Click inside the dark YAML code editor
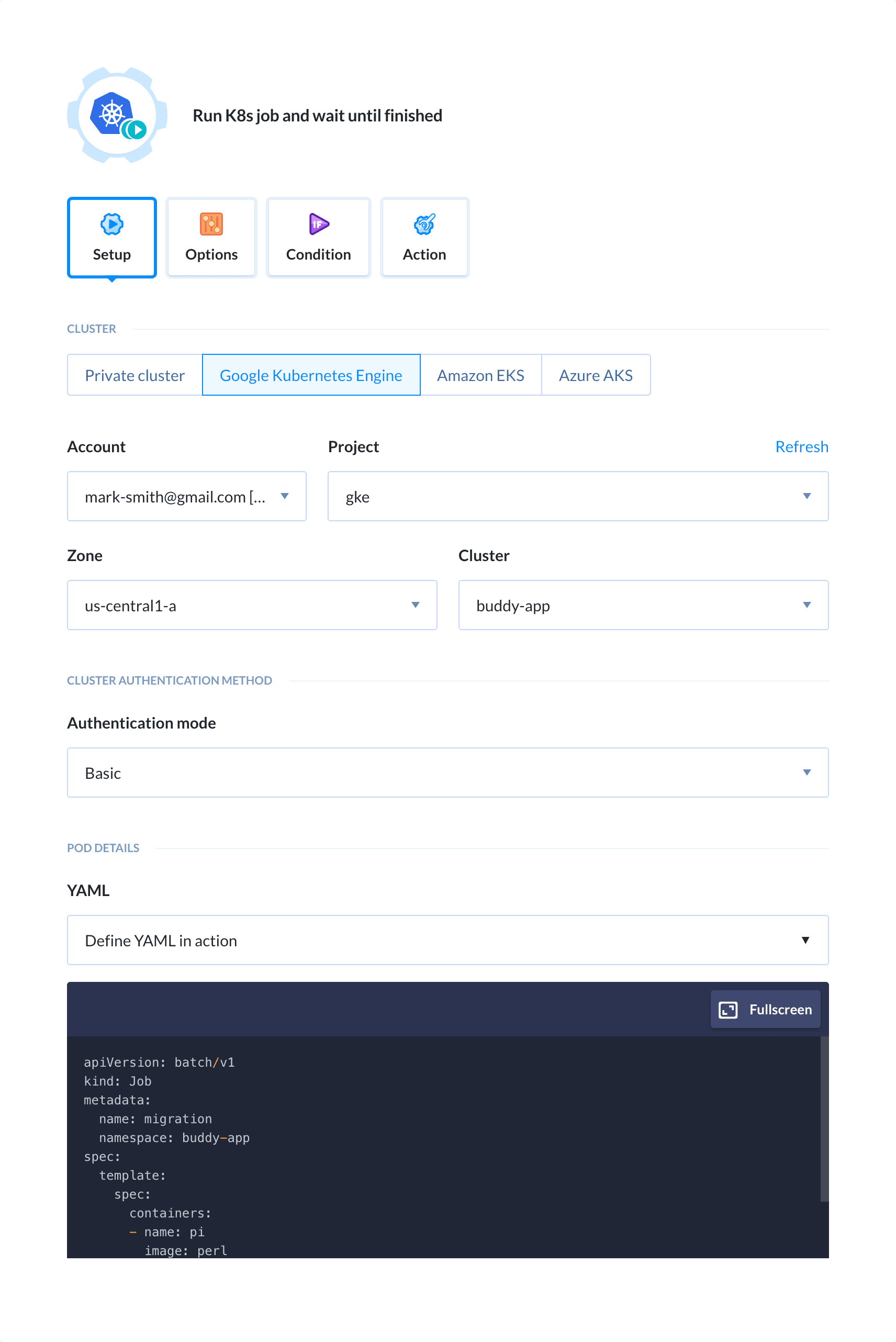Screen dimensions: 896x1342 (x=400, y=1143)
